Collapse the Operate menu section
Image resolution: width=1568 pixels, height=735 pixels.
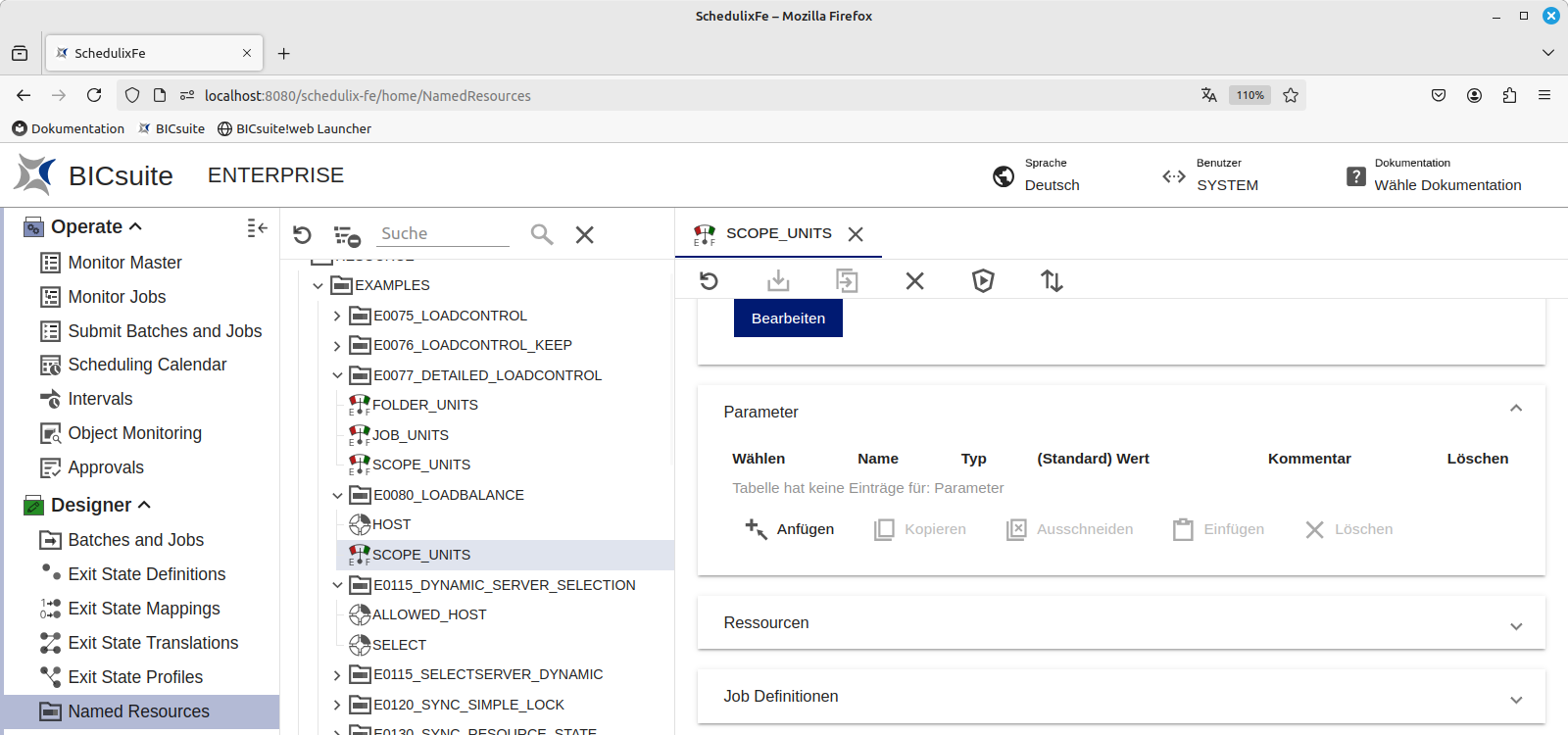tap(135, 226)
